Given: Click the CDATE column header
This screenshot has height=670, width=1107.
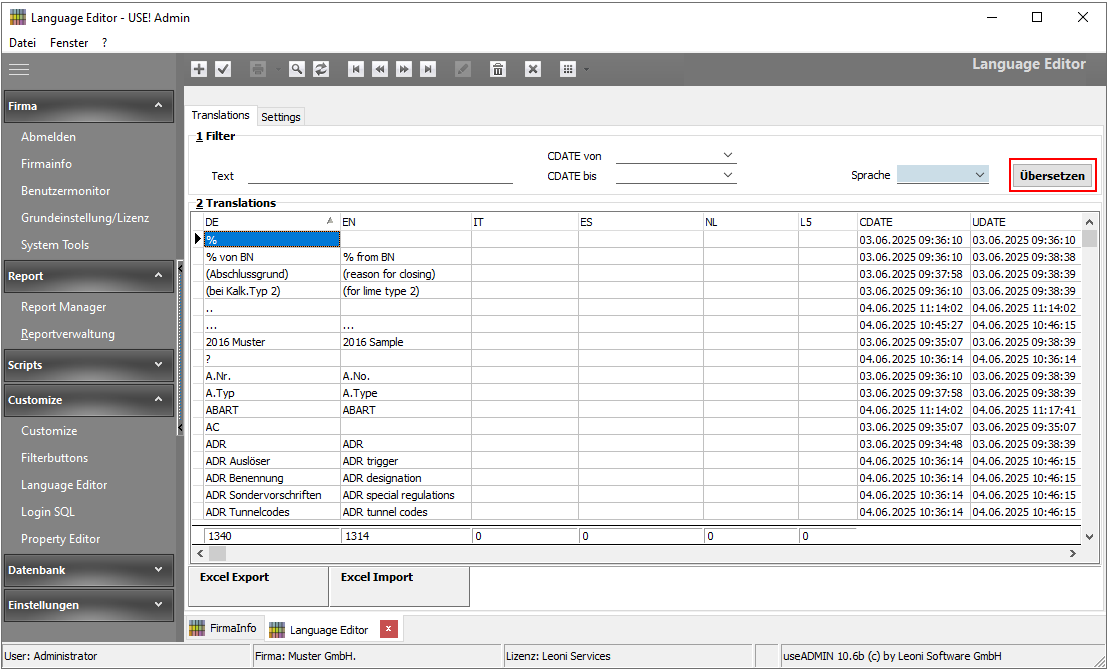Looking at the screenshot, I should point(914,222).
